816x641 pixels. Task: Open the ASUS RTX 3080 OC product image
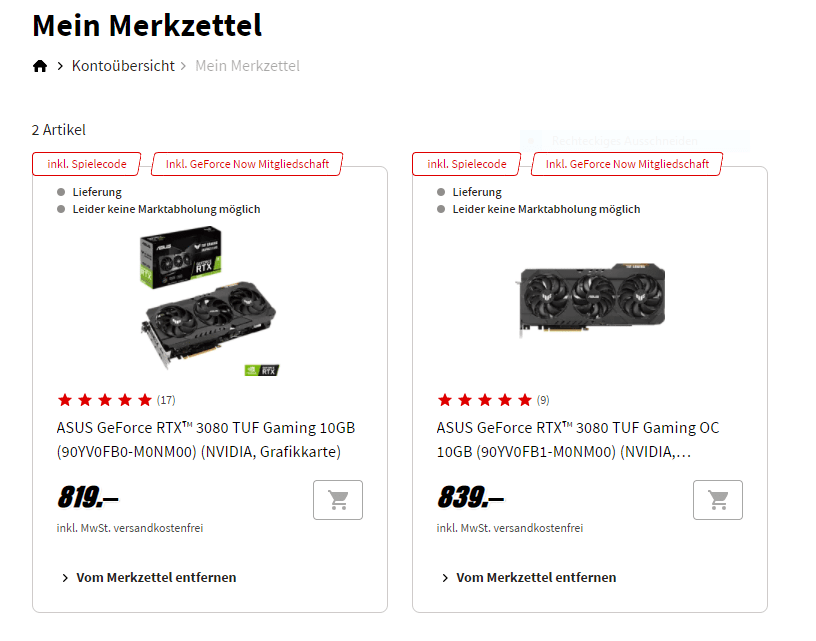click(591, 298)
